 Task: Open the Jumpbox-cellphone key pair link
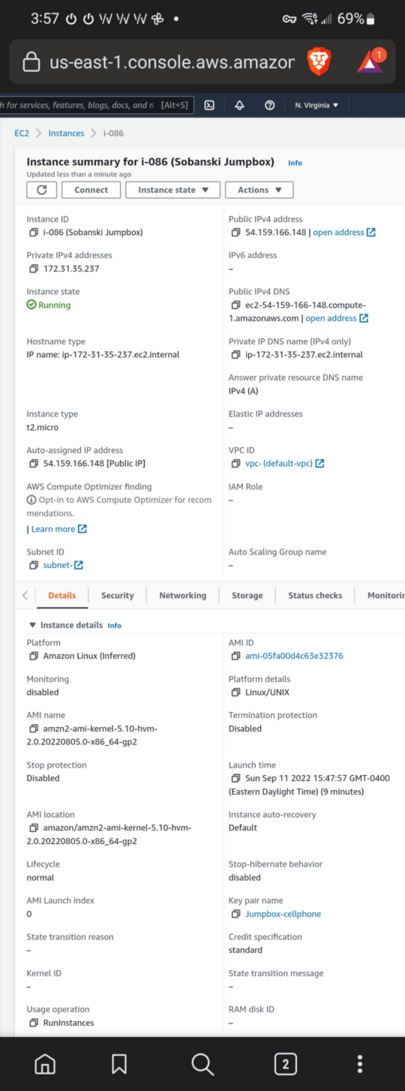point(283,914)
